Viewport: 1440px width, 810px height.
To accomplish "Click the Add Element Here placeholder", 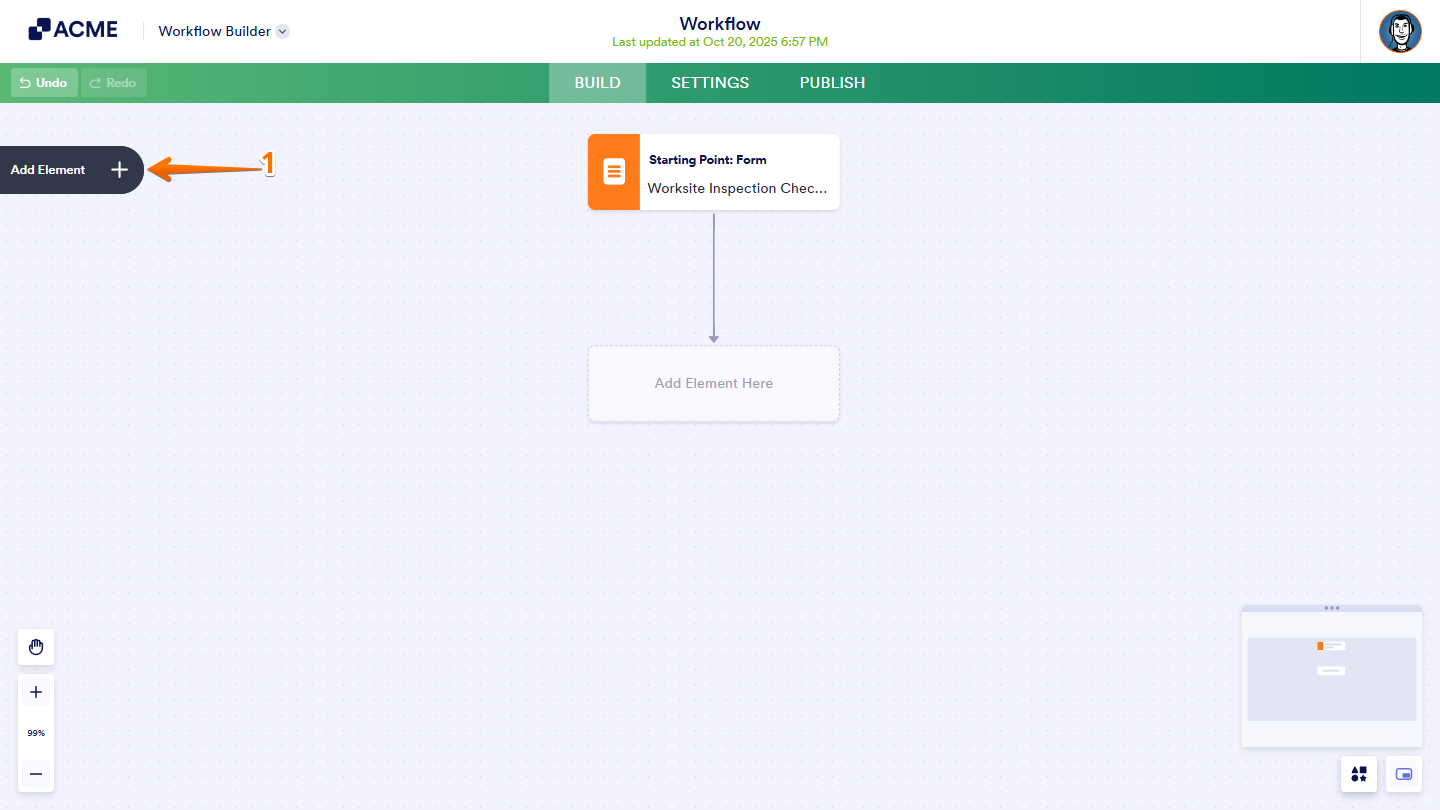I will pos(714,384).
